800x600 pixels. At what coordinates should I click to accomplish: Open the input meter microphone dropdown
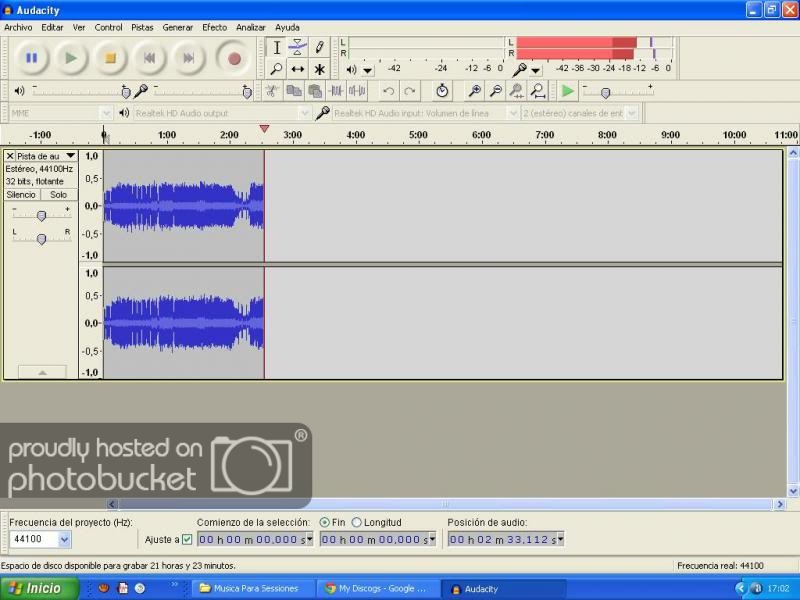[537, 70]
